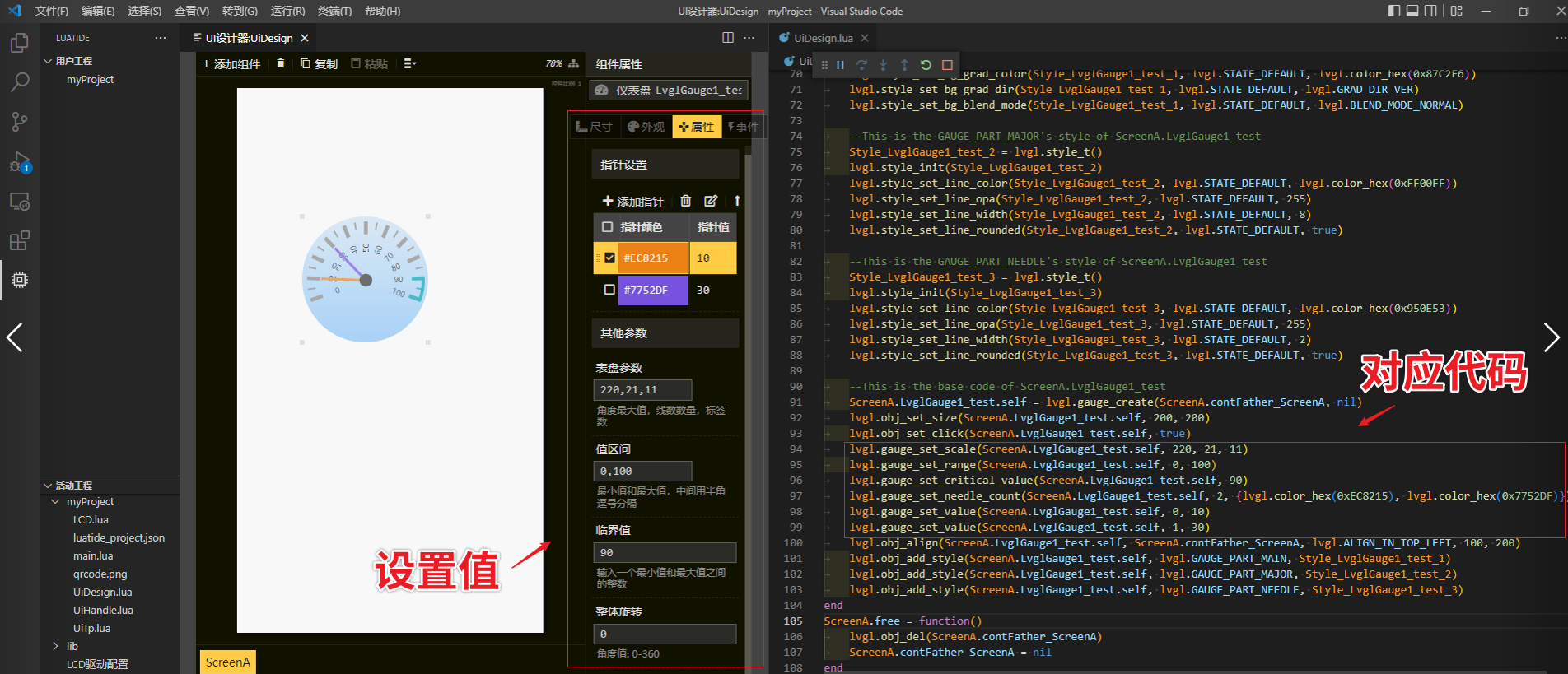Click the 临界值 input field

point(664,552)
